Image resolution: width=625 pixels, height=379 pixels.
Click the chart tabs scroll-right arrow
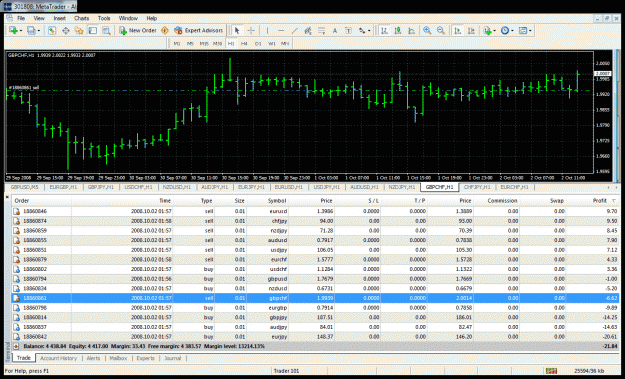618,187
